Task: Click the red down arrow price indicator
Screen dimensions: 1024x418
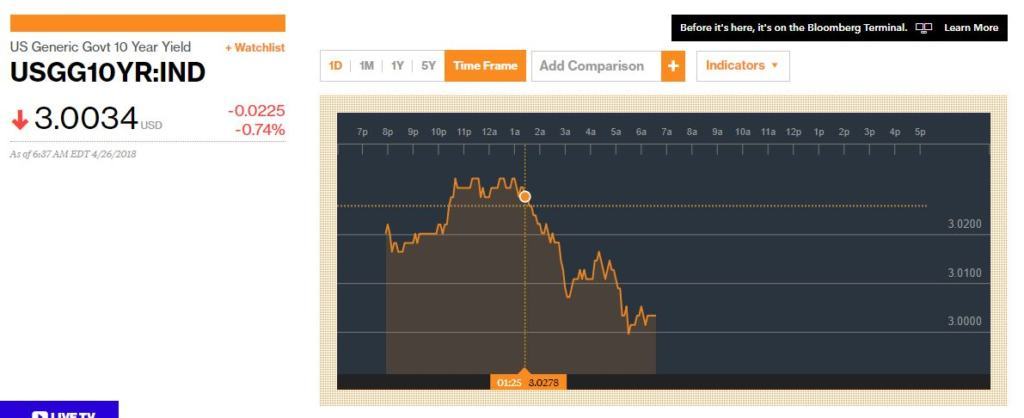Action: click(x=19, y=120)
